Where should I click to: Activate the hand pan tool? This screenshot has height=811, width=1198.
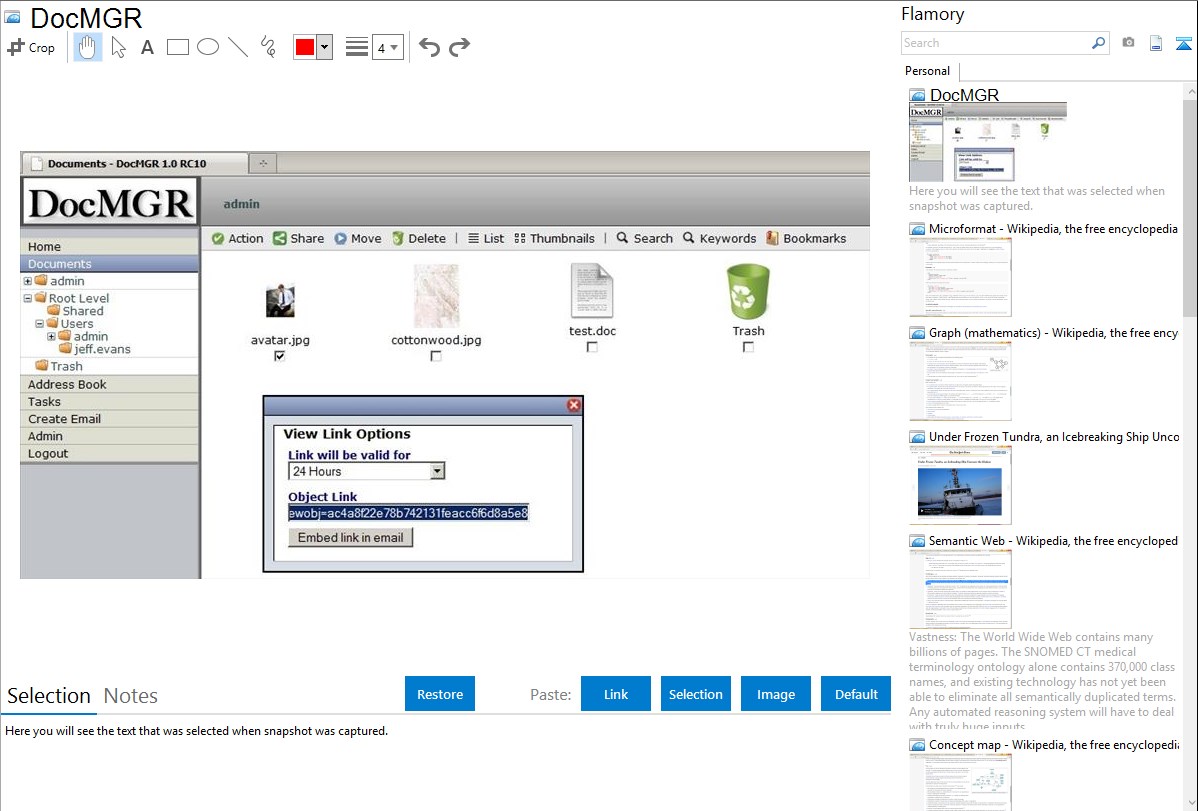click(87, 47)
